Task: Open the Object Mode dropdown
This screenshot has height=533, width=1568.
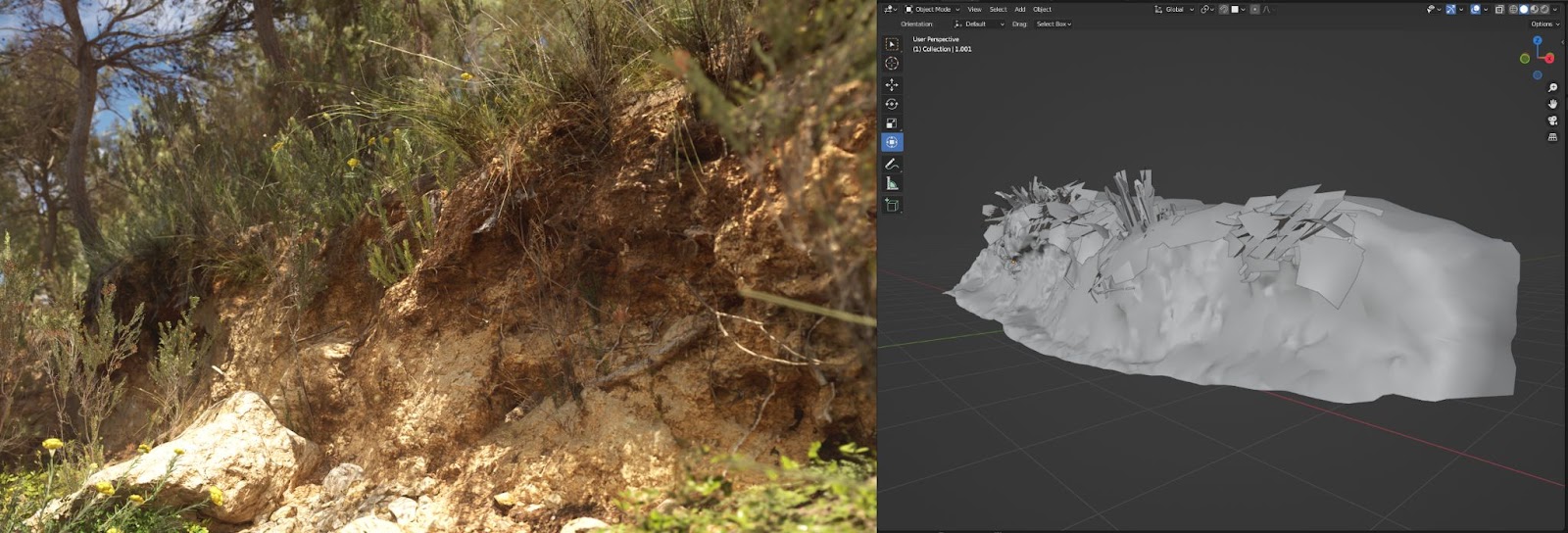Action: click(932, 9)
